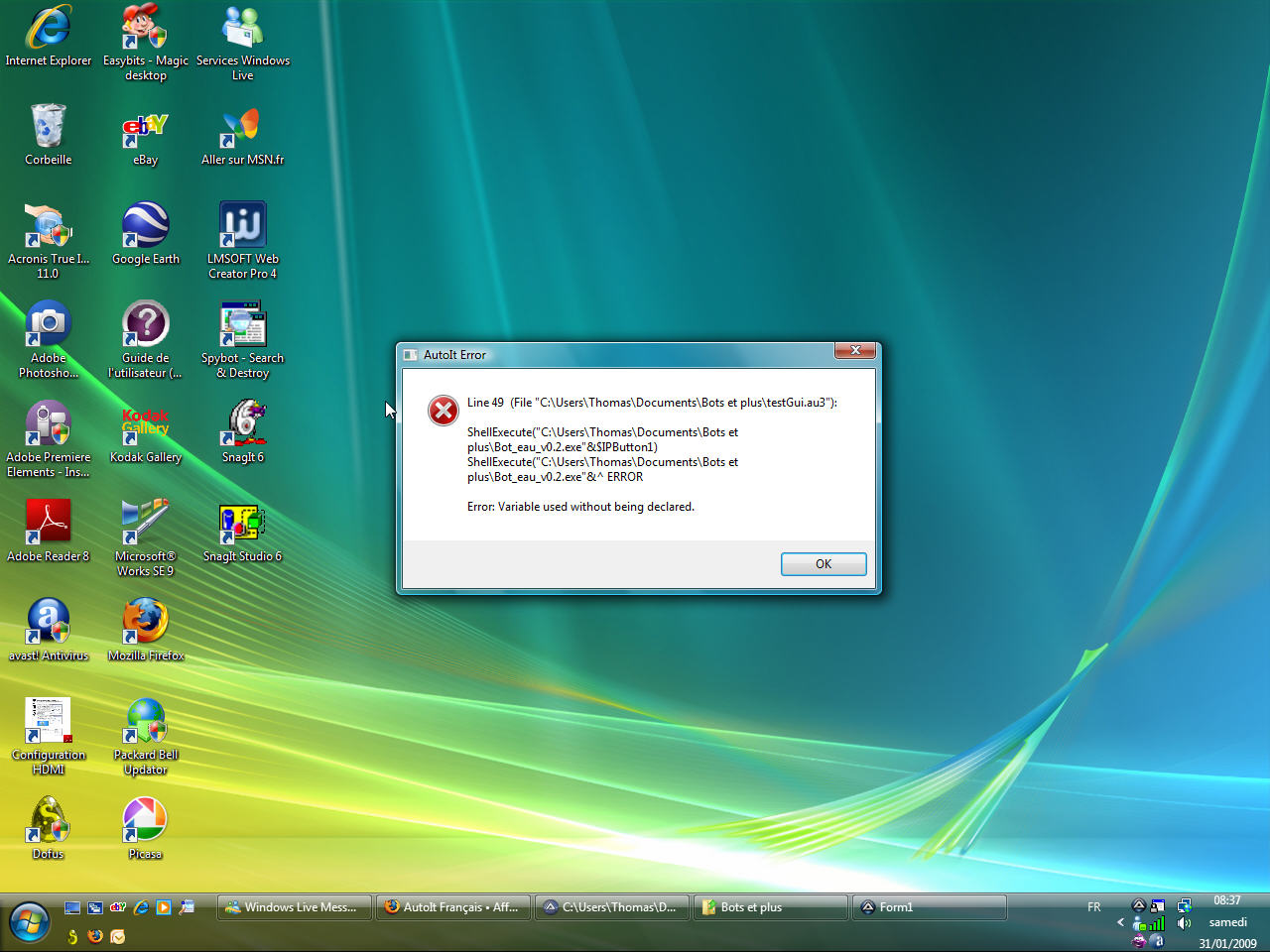
Task: Open the Google Earth desktop icon
Action: click(x=146, y=226)
